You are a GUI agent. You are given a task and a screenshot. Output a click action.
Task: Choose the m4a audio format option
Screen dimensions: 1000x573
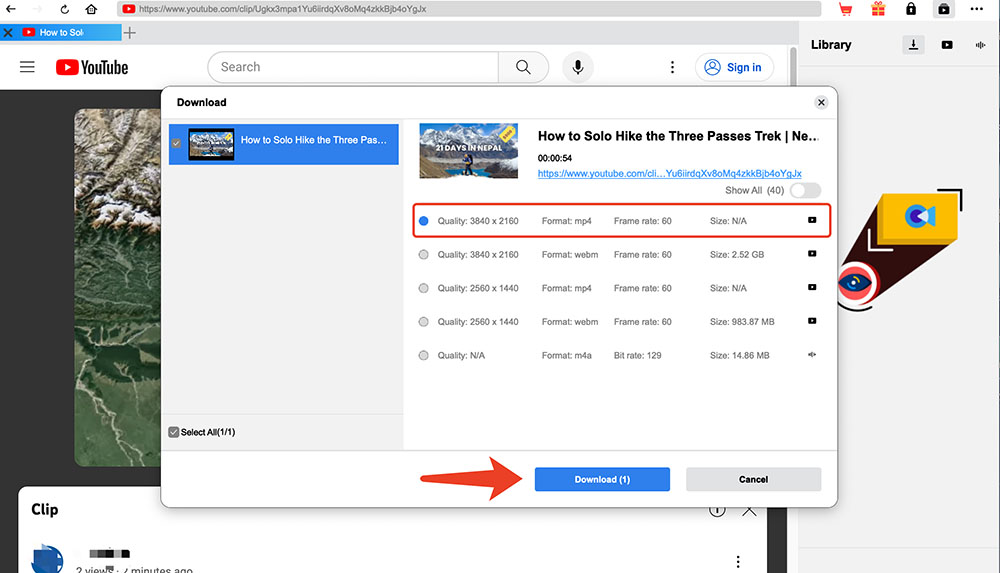pos(424,355)
